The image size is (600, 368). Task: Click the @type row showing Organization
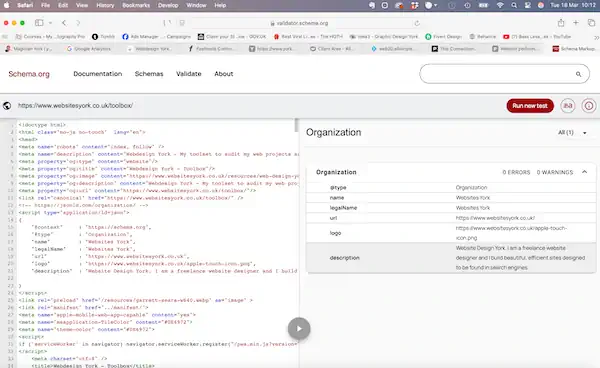click(x=451, y=187)
